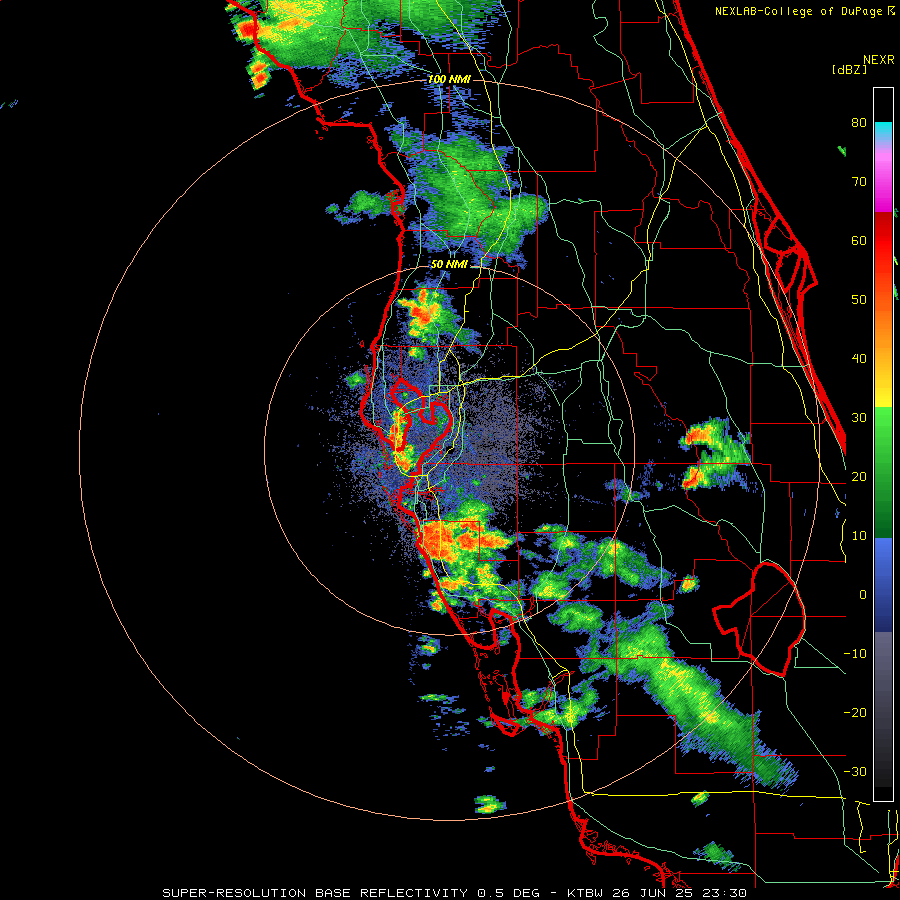Image resolution: width=900 pixels, height=900 pixels.
Task: Click the 26 JUN 25 date text
Action: coord(655,893)
